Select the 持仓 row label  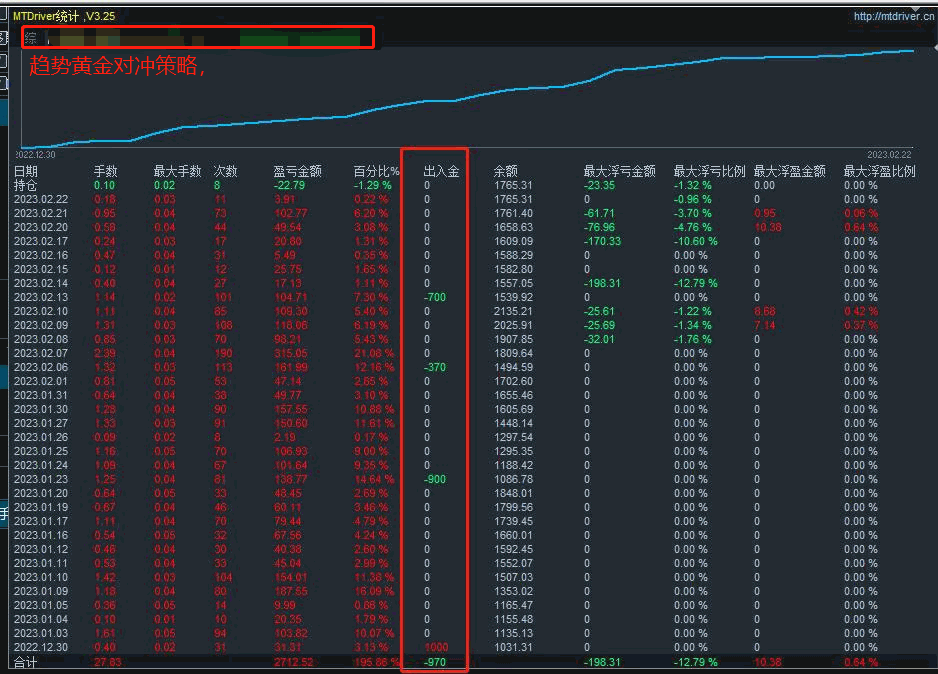[25, 185]
